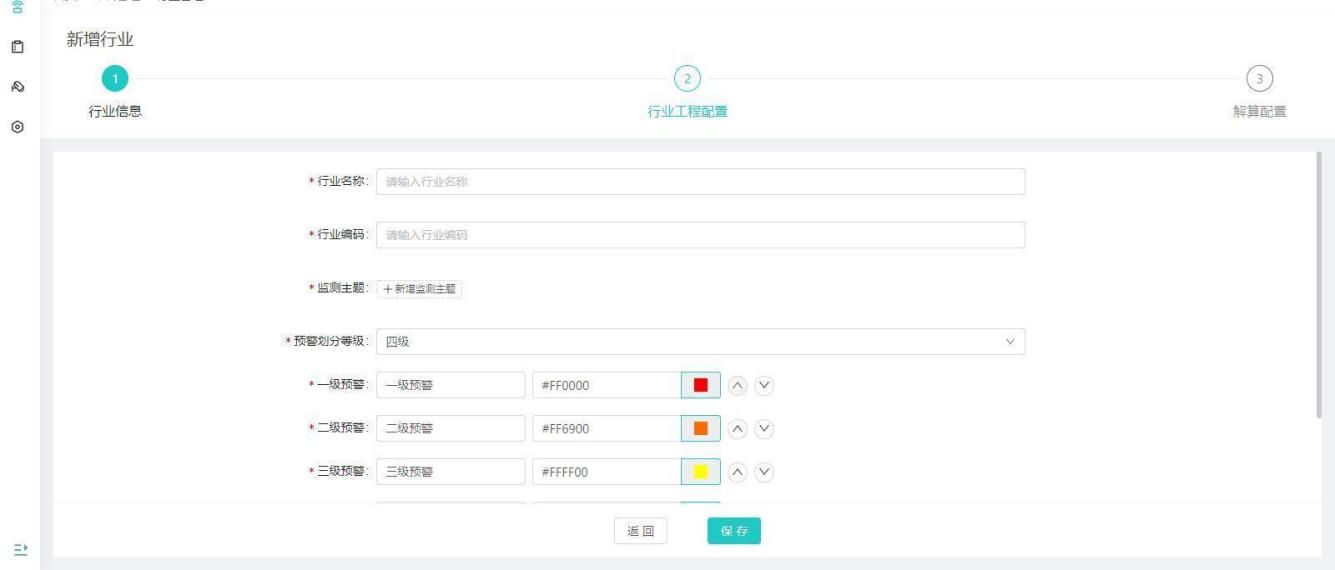The height and width of the screenshot is (570, 1335).
Task: Focus the 行业名称 input field
Action: [700, 181]
